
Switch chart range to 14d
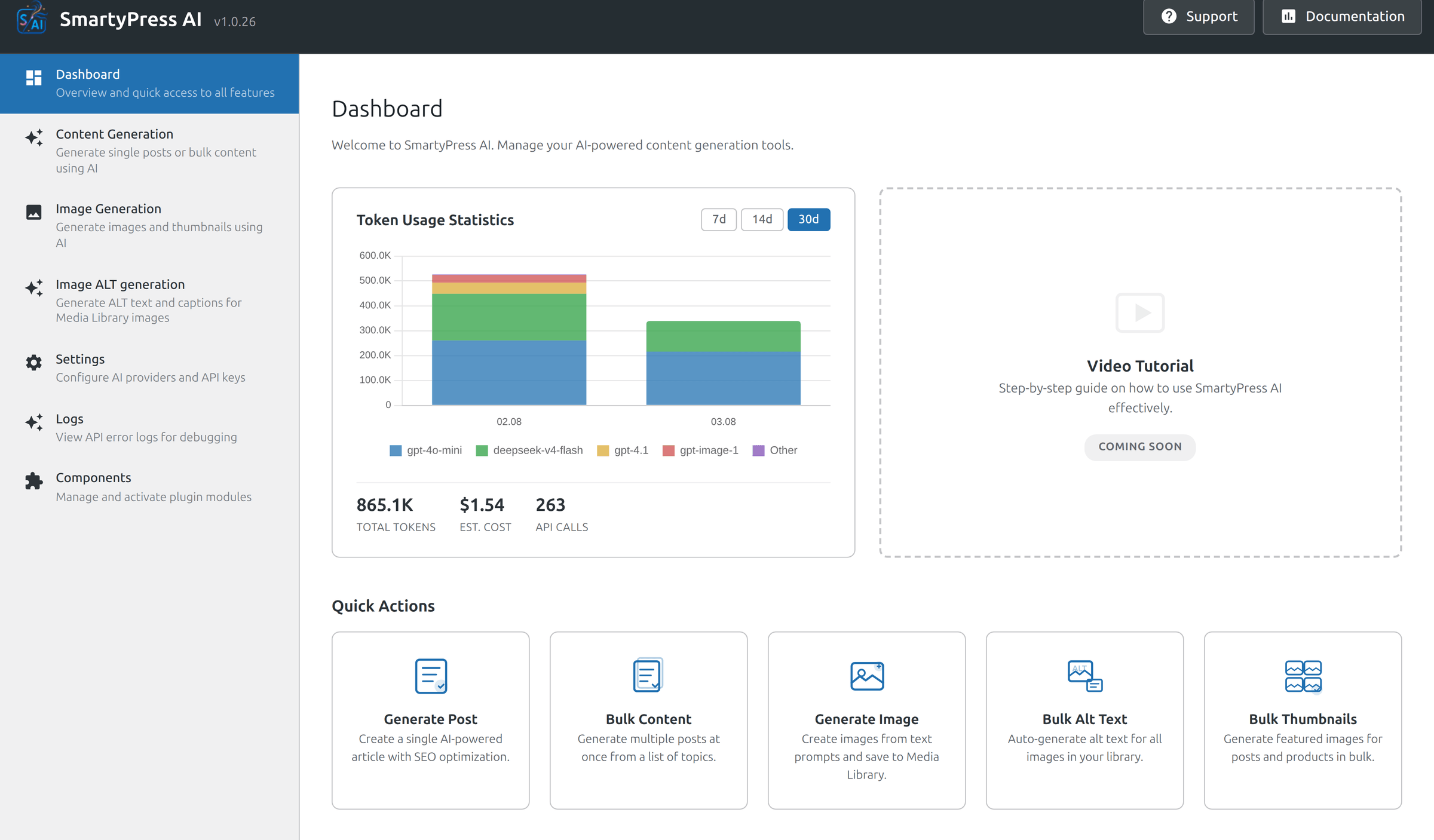click(x=762, y=219)
